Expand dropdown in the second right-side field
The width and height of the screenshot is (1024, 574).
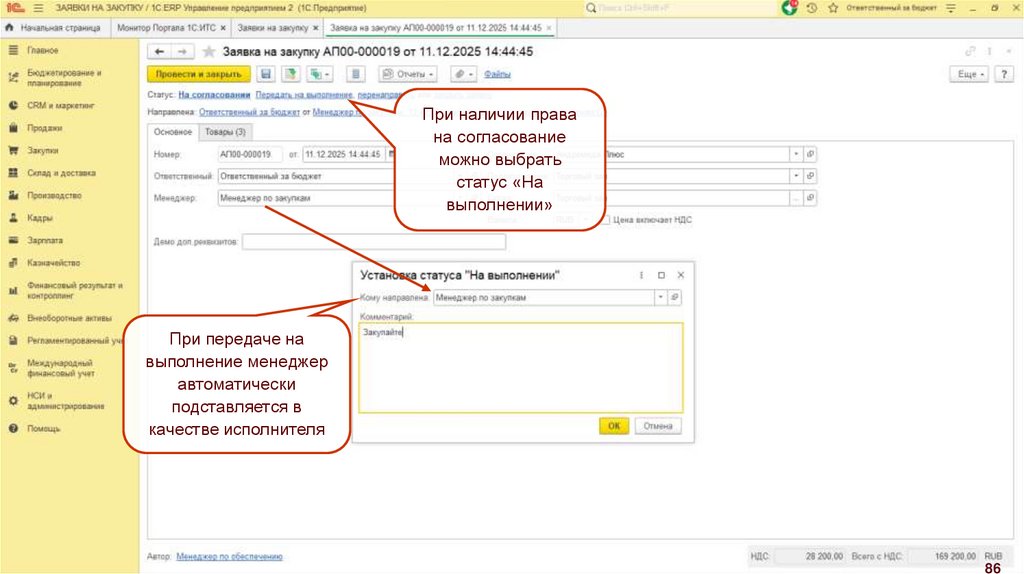tap(795, 176)
